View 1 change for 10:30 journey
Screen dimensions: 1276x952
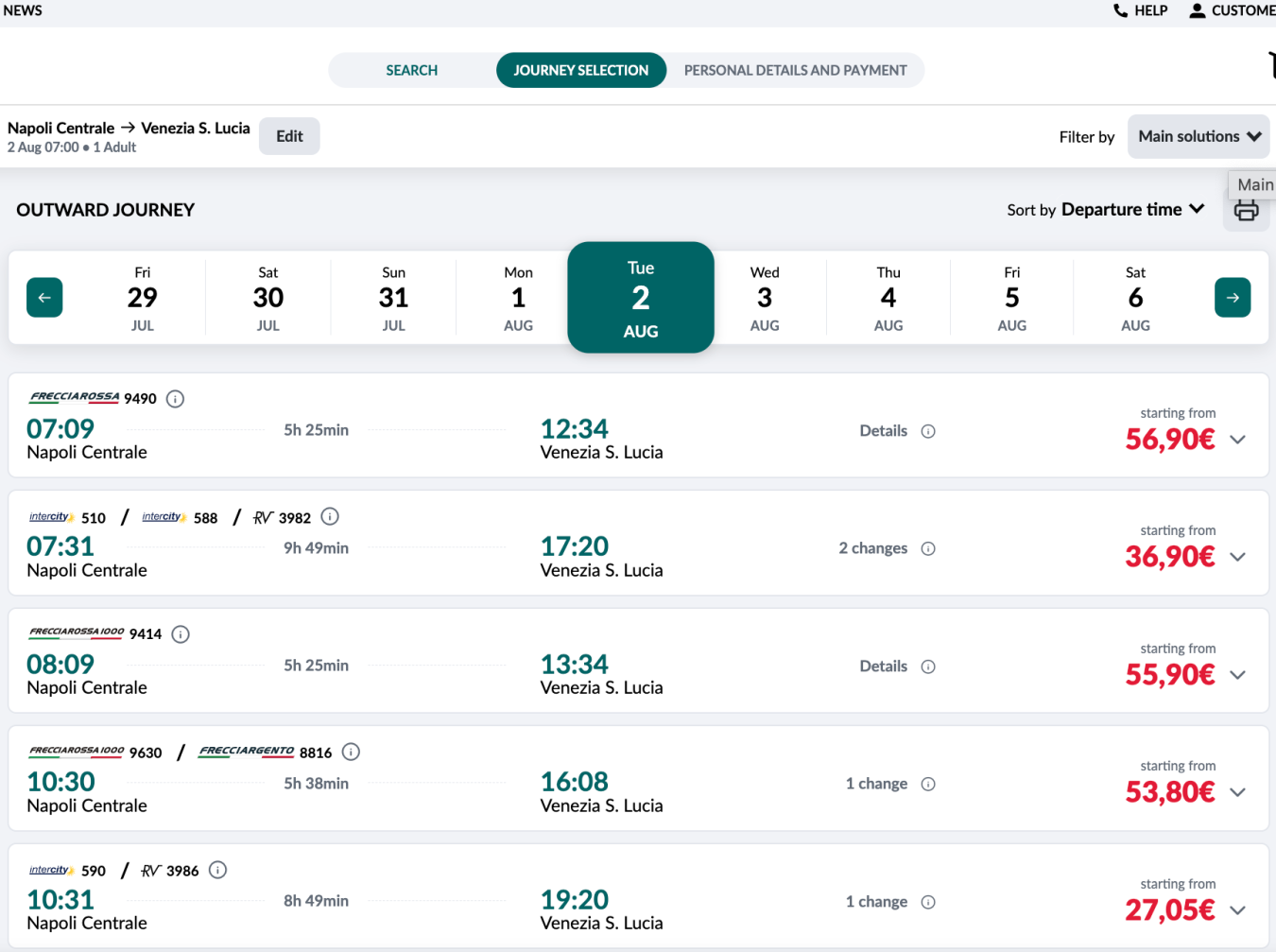point(877,784)
